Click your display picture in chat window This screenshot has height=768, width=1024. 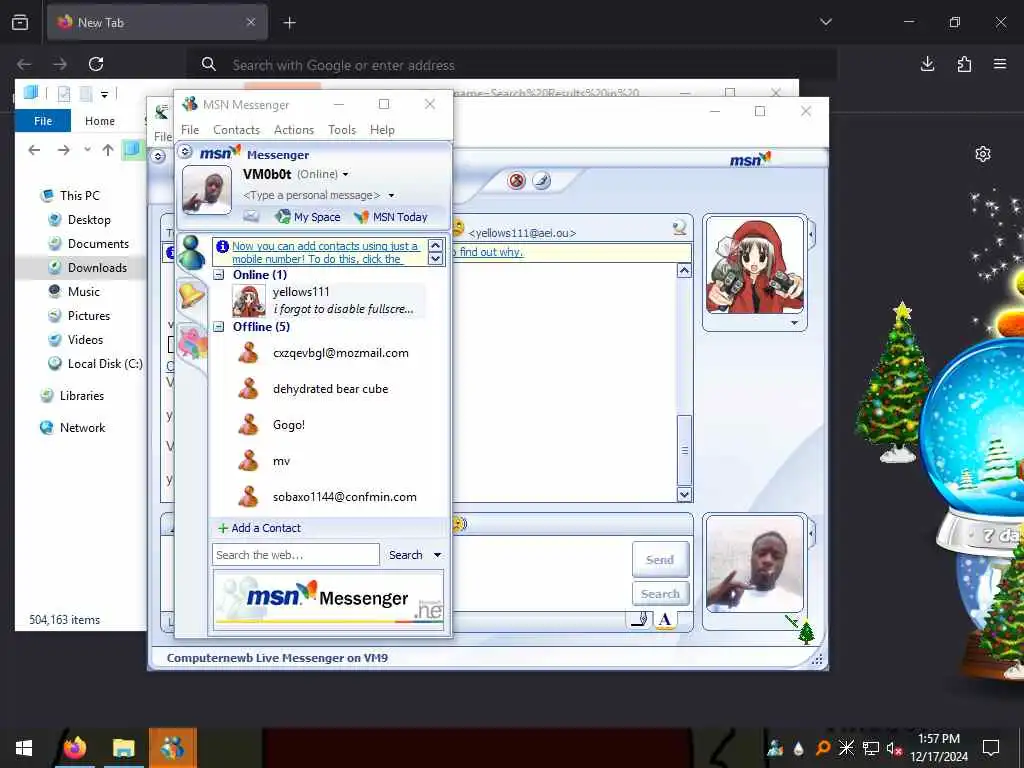click(754, 564)
